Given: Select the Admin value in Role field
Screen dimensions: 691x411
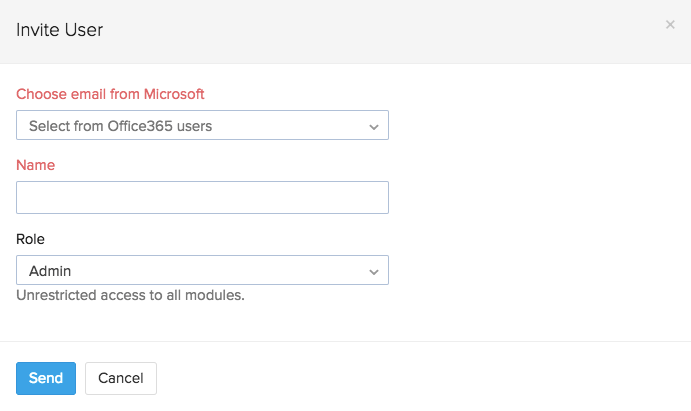Looking at the screenshot, I should point(50,271).
